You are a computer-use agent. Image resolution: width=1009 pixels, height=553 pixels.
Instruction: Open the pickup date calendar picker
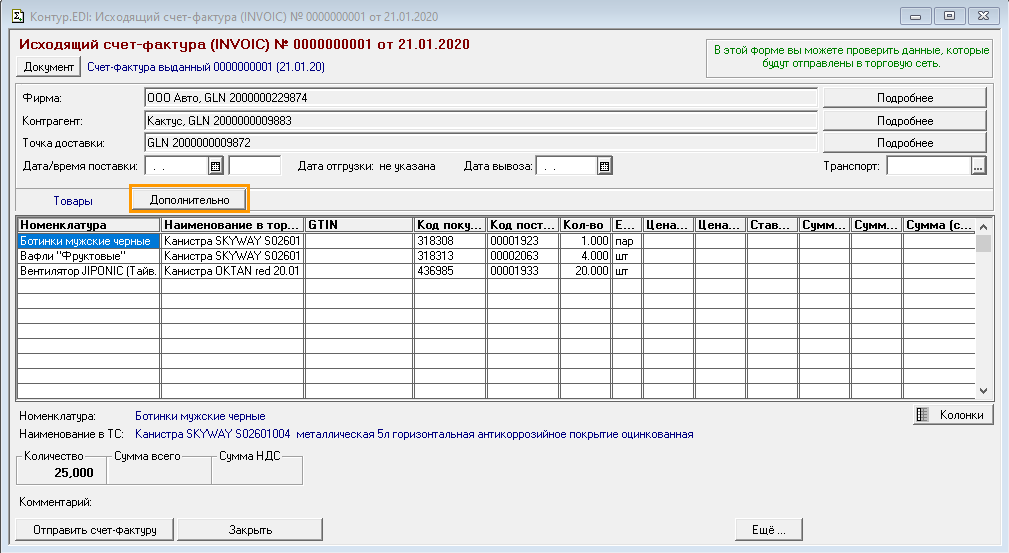coord(604,166)
